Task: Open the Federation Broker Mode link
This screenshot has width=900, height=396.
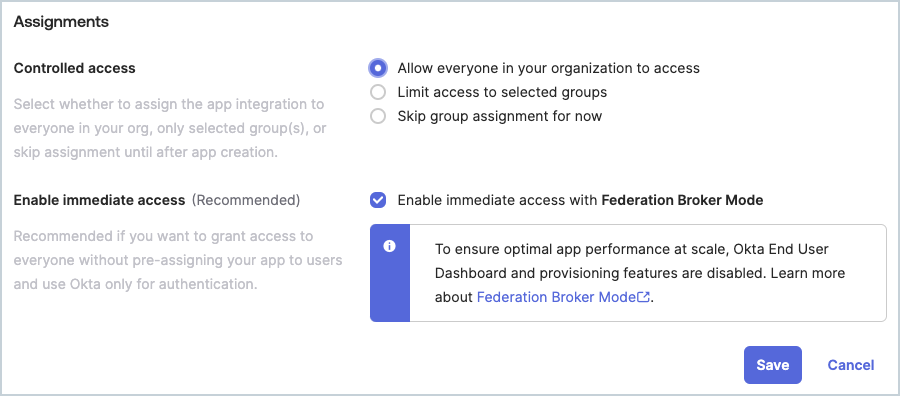Action: pyautogui.click(x=556, y=297)
